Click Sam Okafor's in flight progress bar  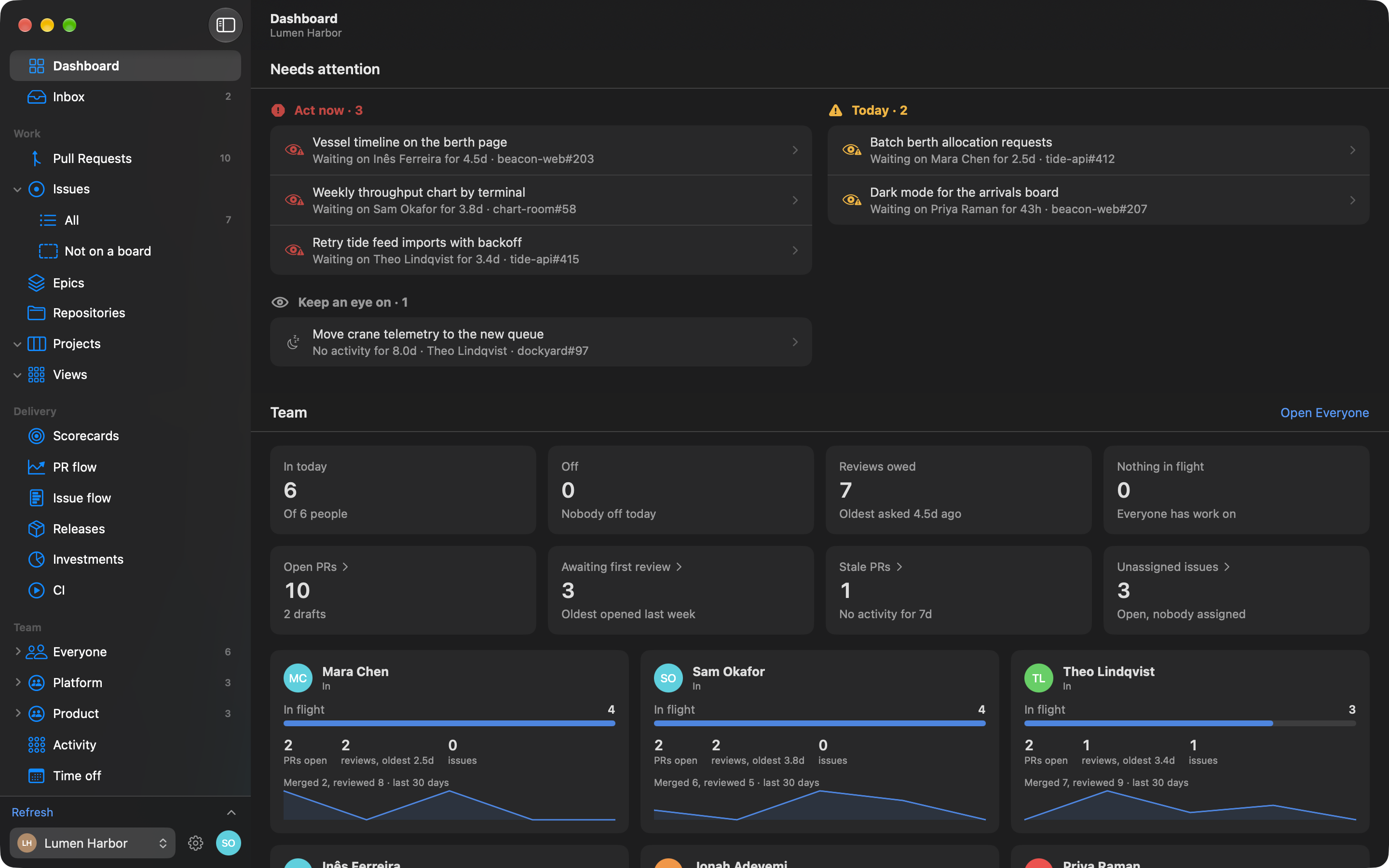[819, 723]
